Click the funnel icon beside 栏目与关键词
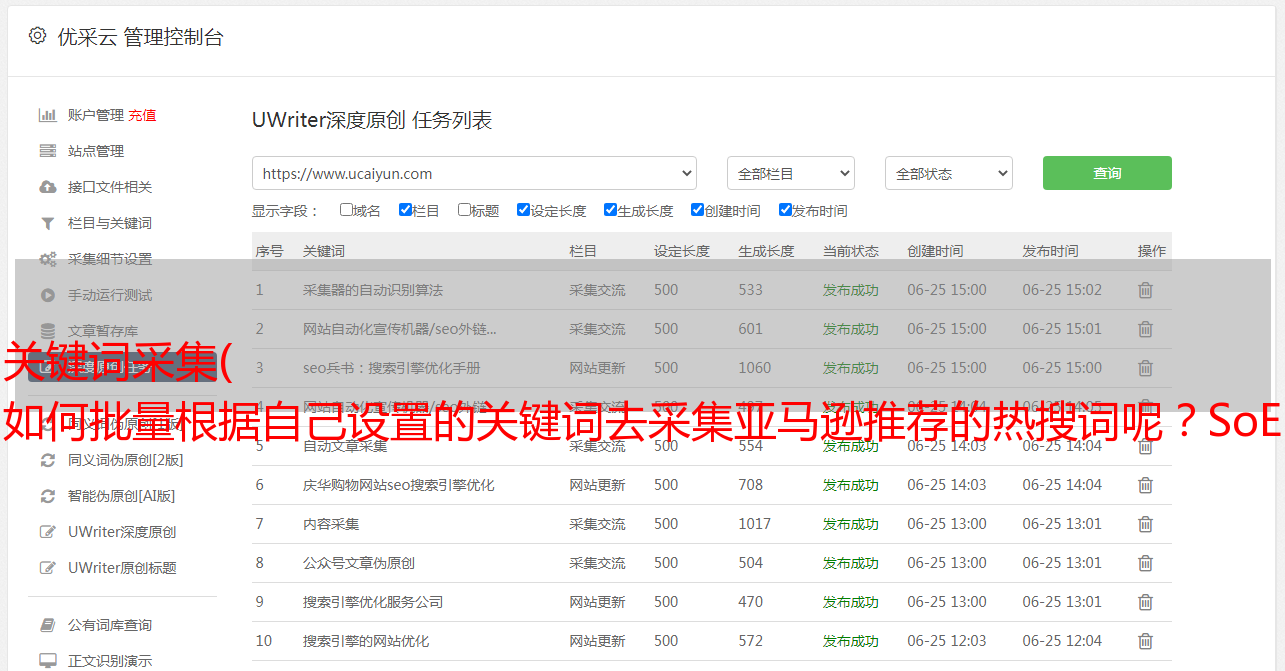This screenshot has width=1285, height=671. tap(47, 223)
